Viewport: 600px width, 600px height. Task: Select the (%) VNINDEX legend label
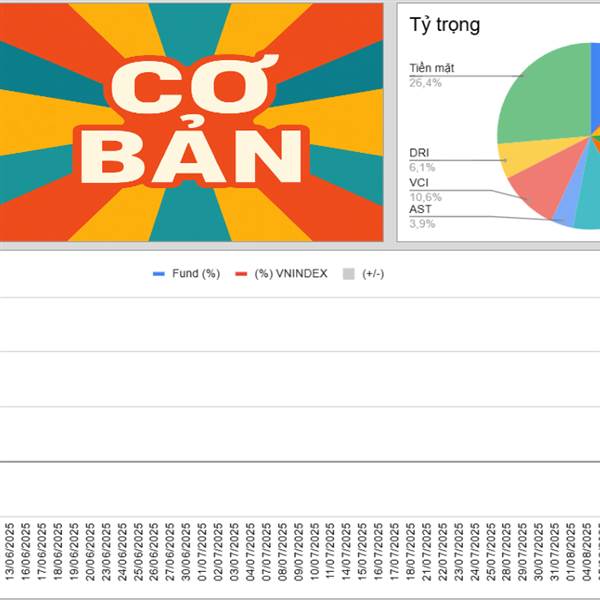[x=291, y=274]
